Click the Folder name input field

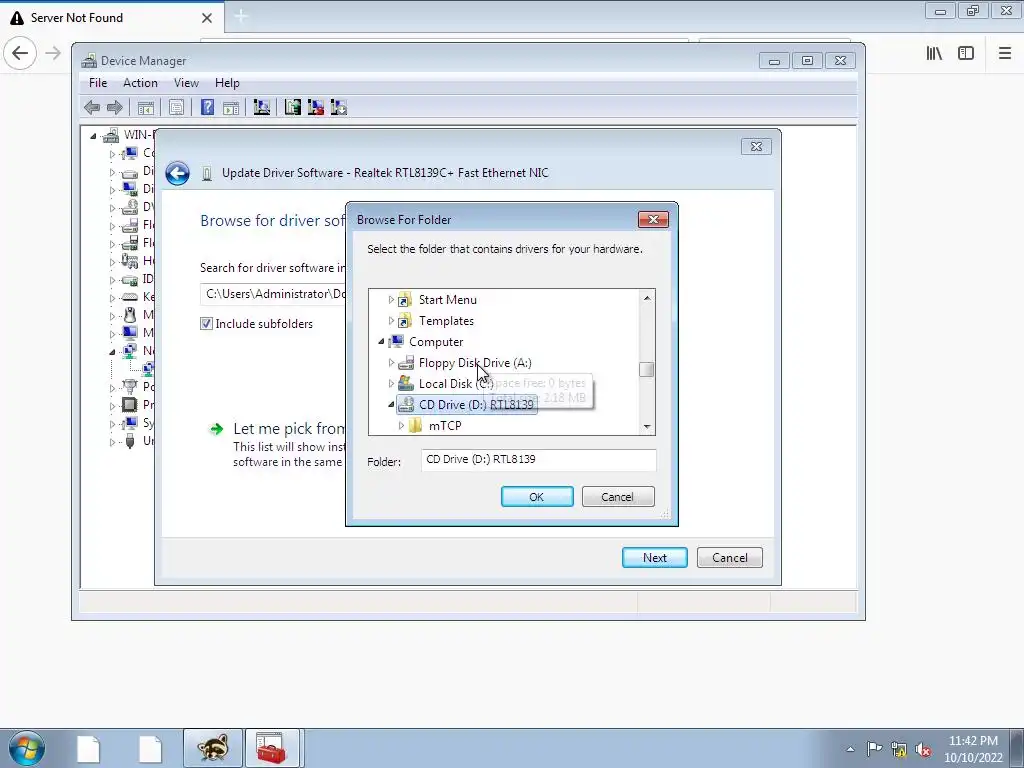pos(539,460)
